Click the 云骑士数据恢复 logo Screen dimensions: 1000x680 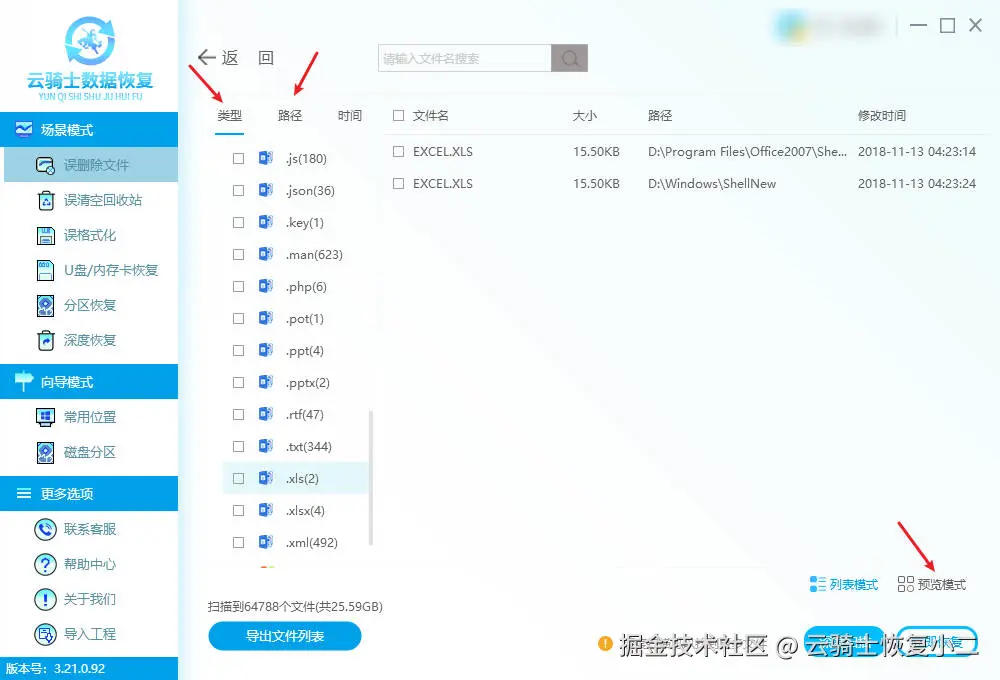pos(89,59)
